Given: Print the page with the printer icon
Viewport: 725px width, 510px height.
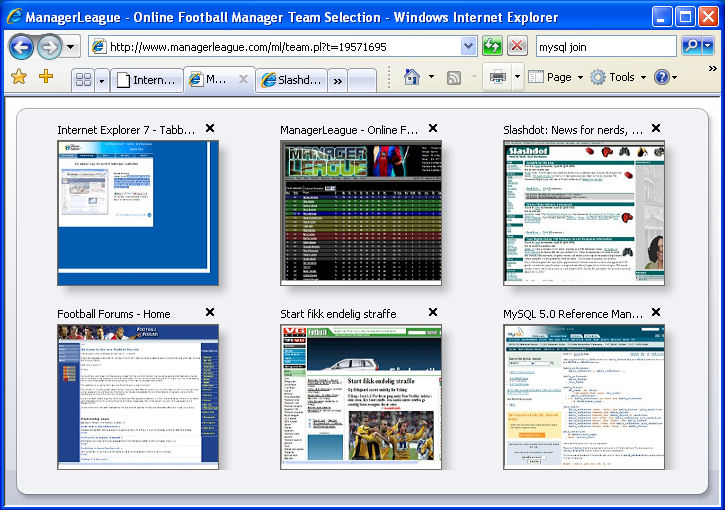Looking at the screenshot, I should (497, 77).
